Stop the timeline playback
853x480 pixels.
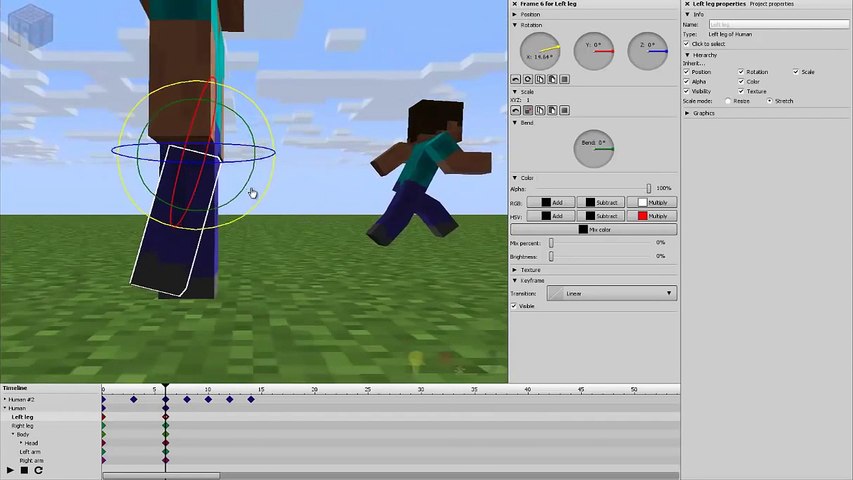coord(24,470)
